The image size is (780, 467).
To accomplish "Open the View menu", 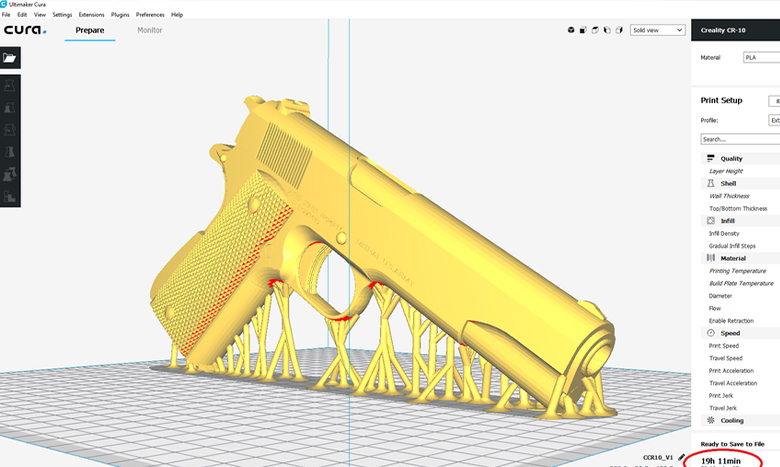I will [40, 15].
